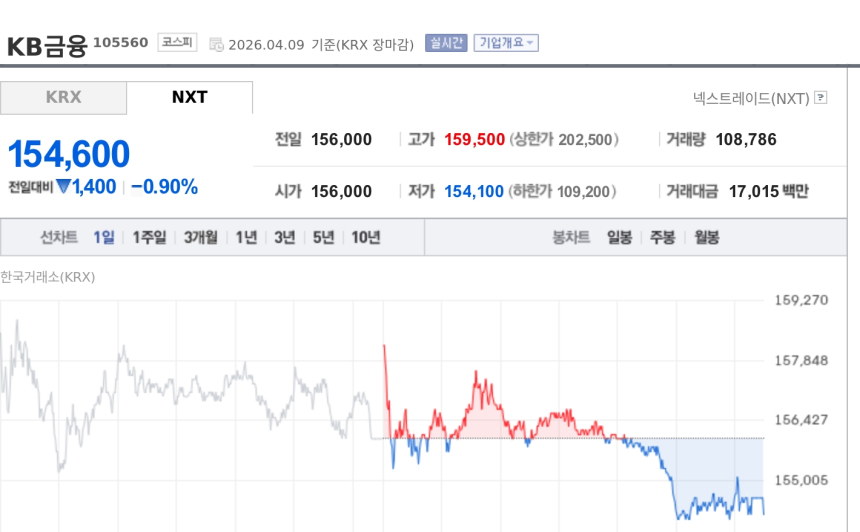Open the 기업개요 dropdown
Viewport: 860px width, 532px height.
506,43
